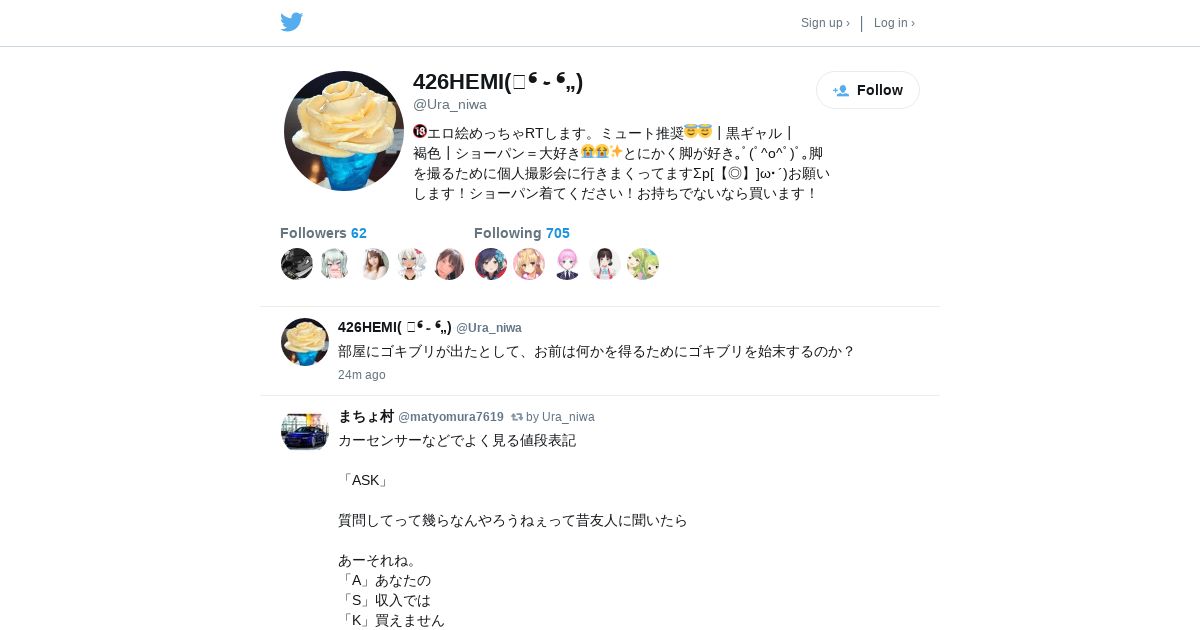Open the Followers 62 list
1200x630 pixels.
coord(323,233)
